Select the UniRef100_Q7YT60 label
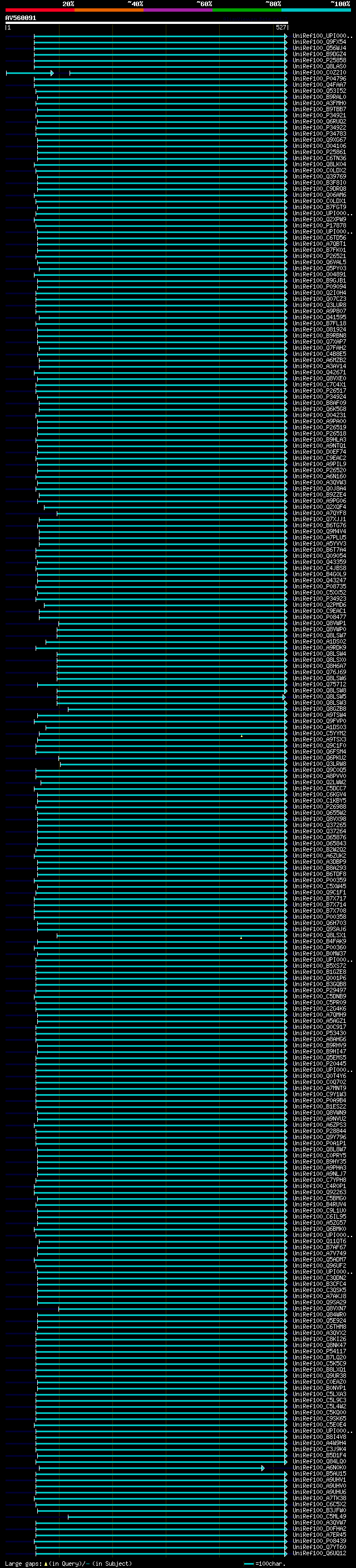 pos(319,1547)
